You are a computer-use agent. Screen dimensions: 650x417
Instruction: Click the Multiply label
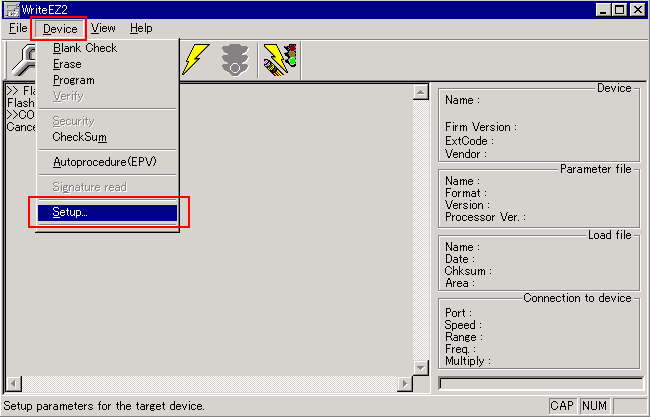(468, 361)
